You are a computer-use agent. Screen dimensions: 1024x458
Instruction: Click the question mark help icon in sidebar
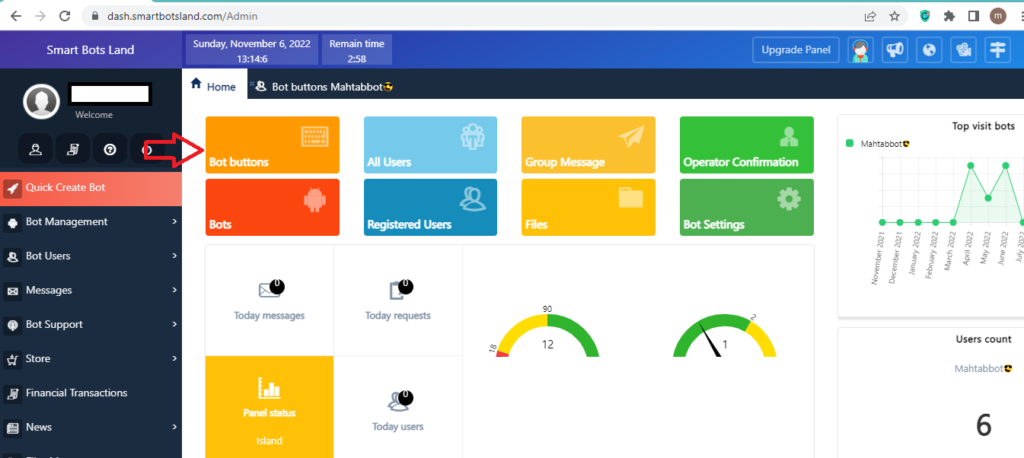109,149
